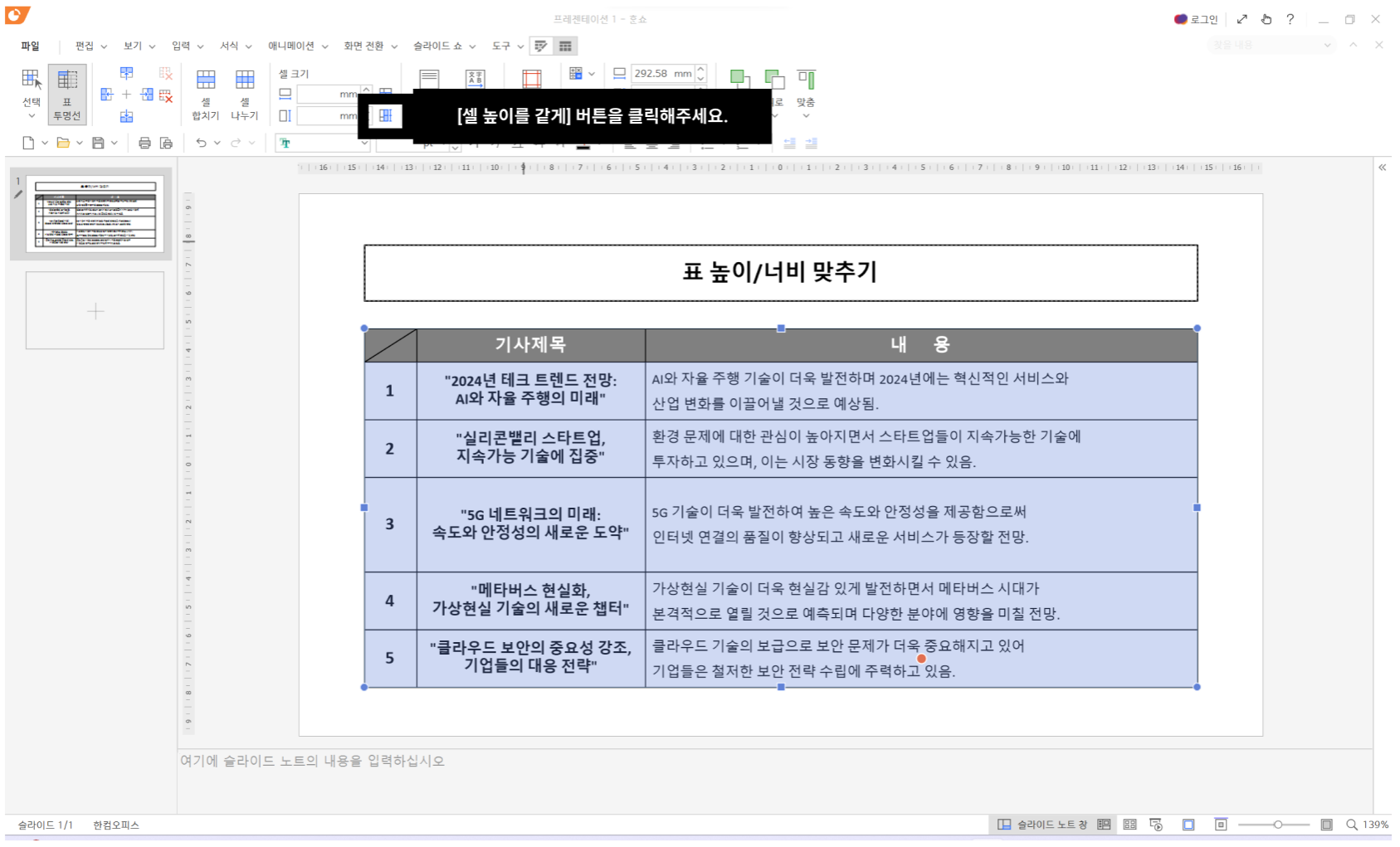Open the 파일 menu

pyautogui.click(x=31, y=46)
